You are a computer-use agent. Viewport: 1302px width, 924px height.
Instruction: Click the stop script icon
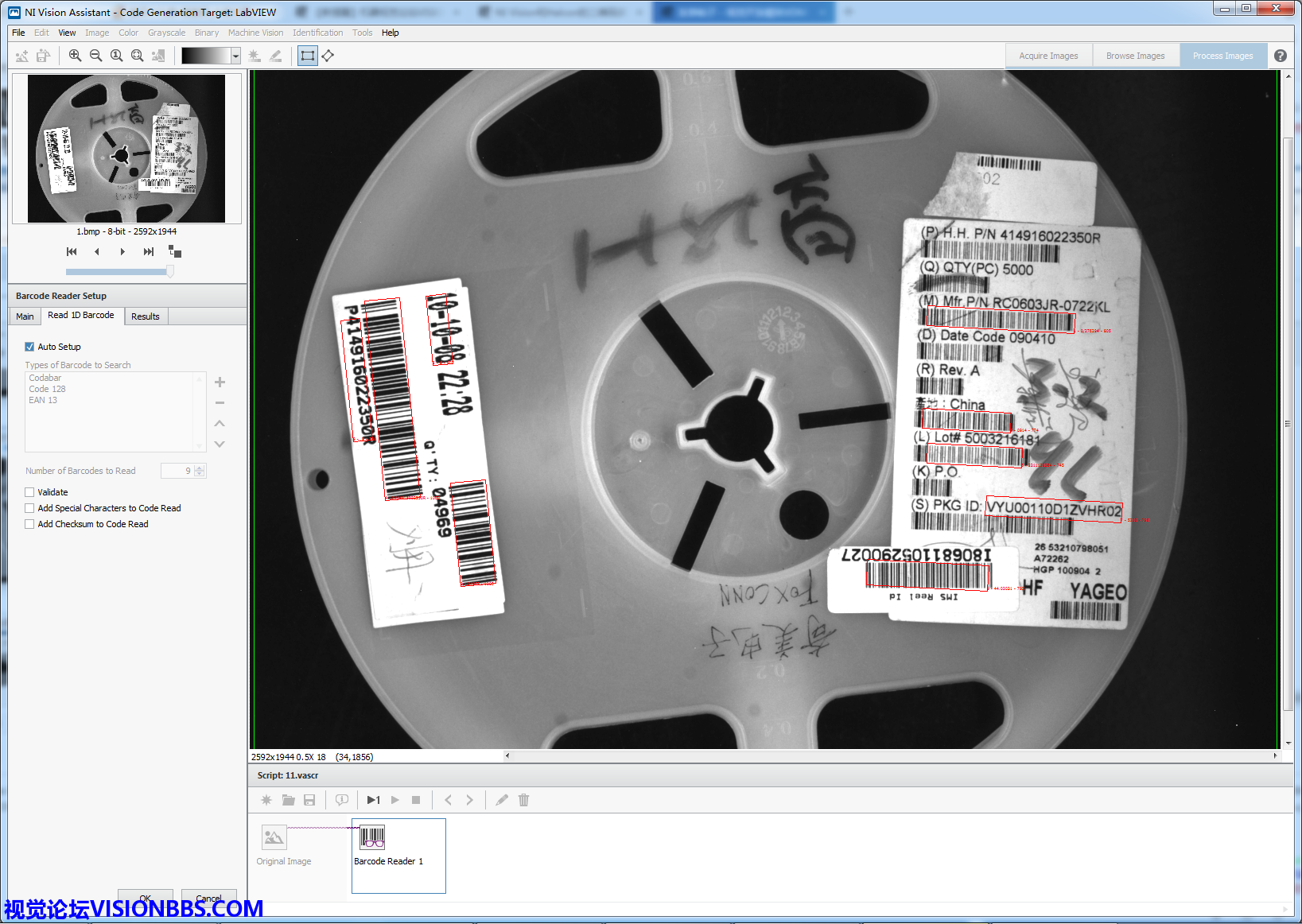click(416, 800)
